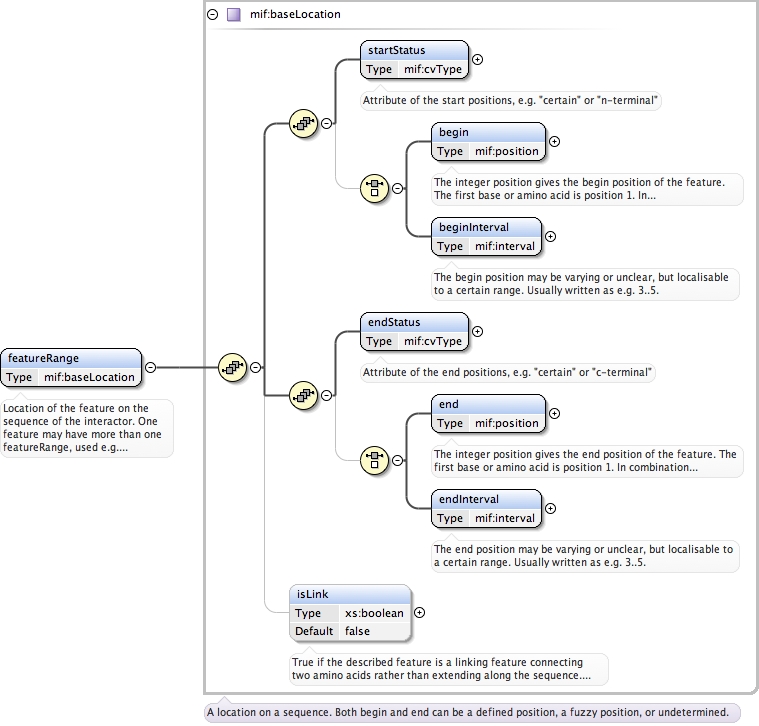This screenshot has height=726, width=759.
Task: Collapse the mif:baseLocation group
Action: click(x=212, y=15)
